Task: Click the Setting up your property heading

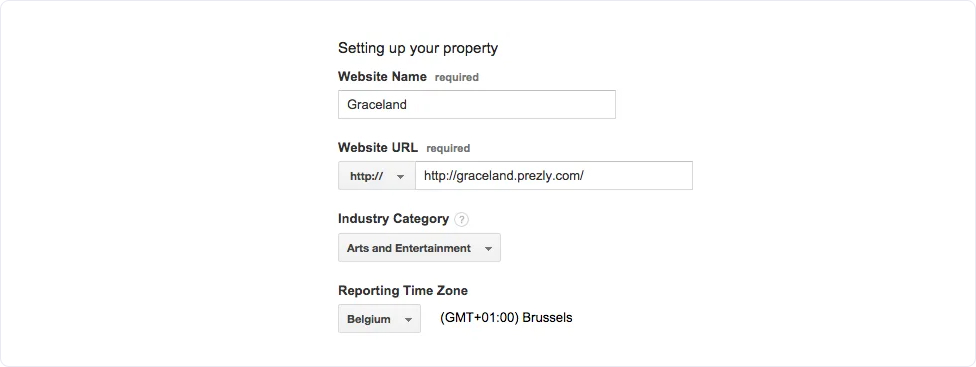Action: click(418, 48)
